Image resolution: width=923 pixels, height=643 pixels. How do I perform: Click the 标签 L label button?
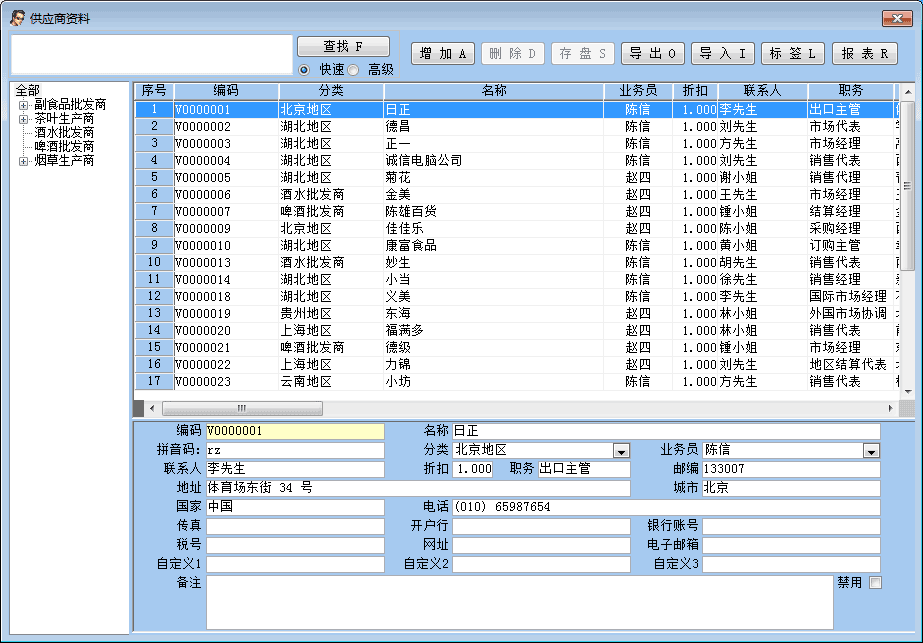tap(793, 54)
